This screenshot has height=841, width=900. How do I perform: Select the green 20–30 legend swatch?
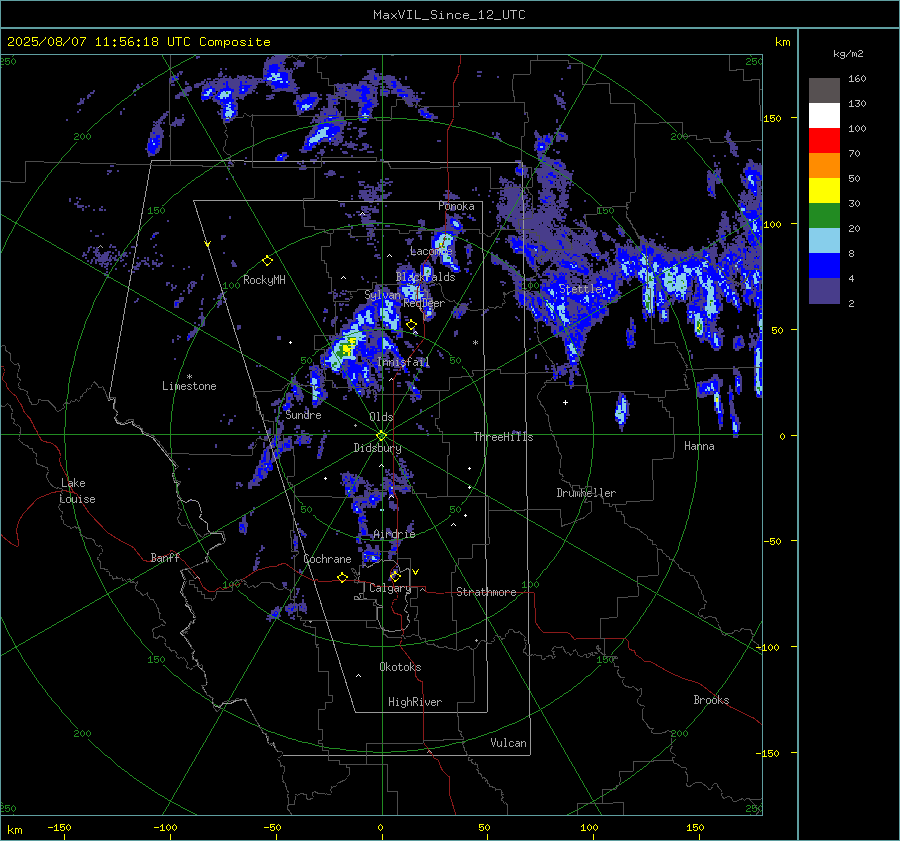[824, 216]
